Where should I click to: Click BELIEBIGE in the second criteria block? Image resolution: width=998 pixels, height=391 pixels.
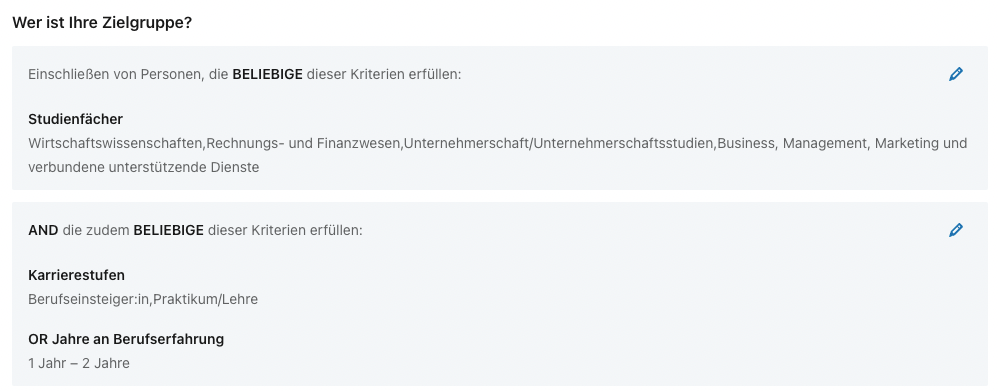point(169,231)
